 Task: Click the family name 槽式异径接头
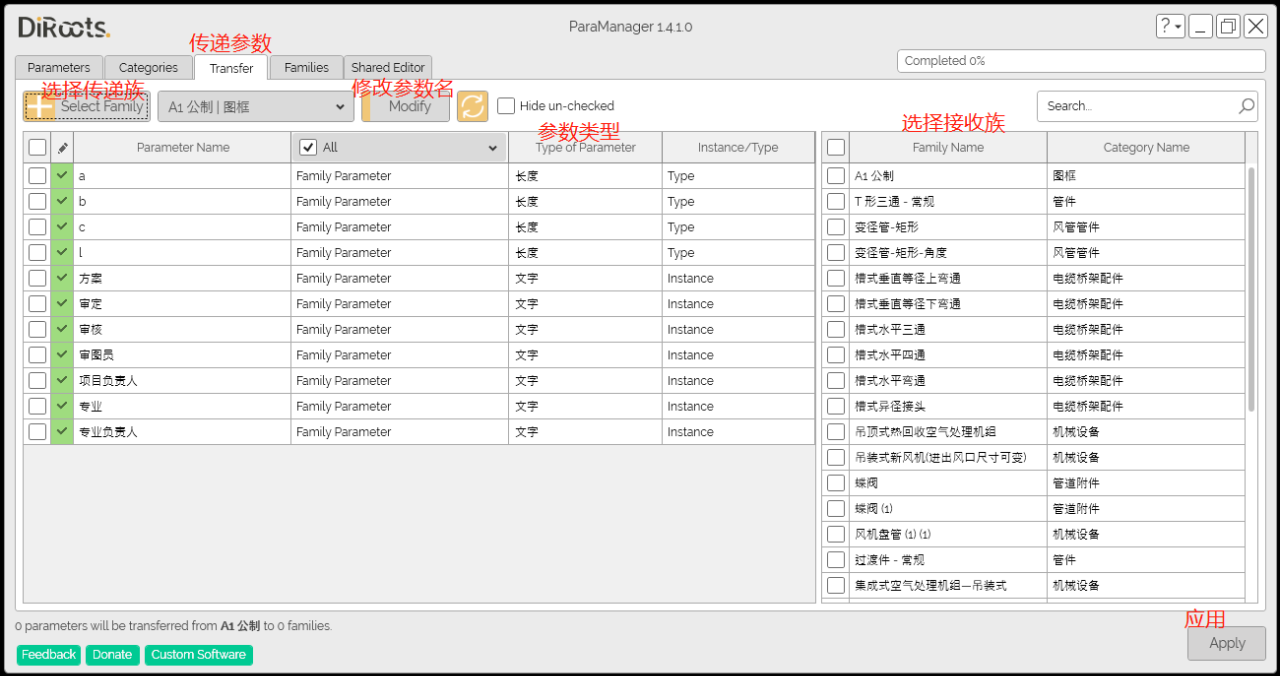(890, 407)
